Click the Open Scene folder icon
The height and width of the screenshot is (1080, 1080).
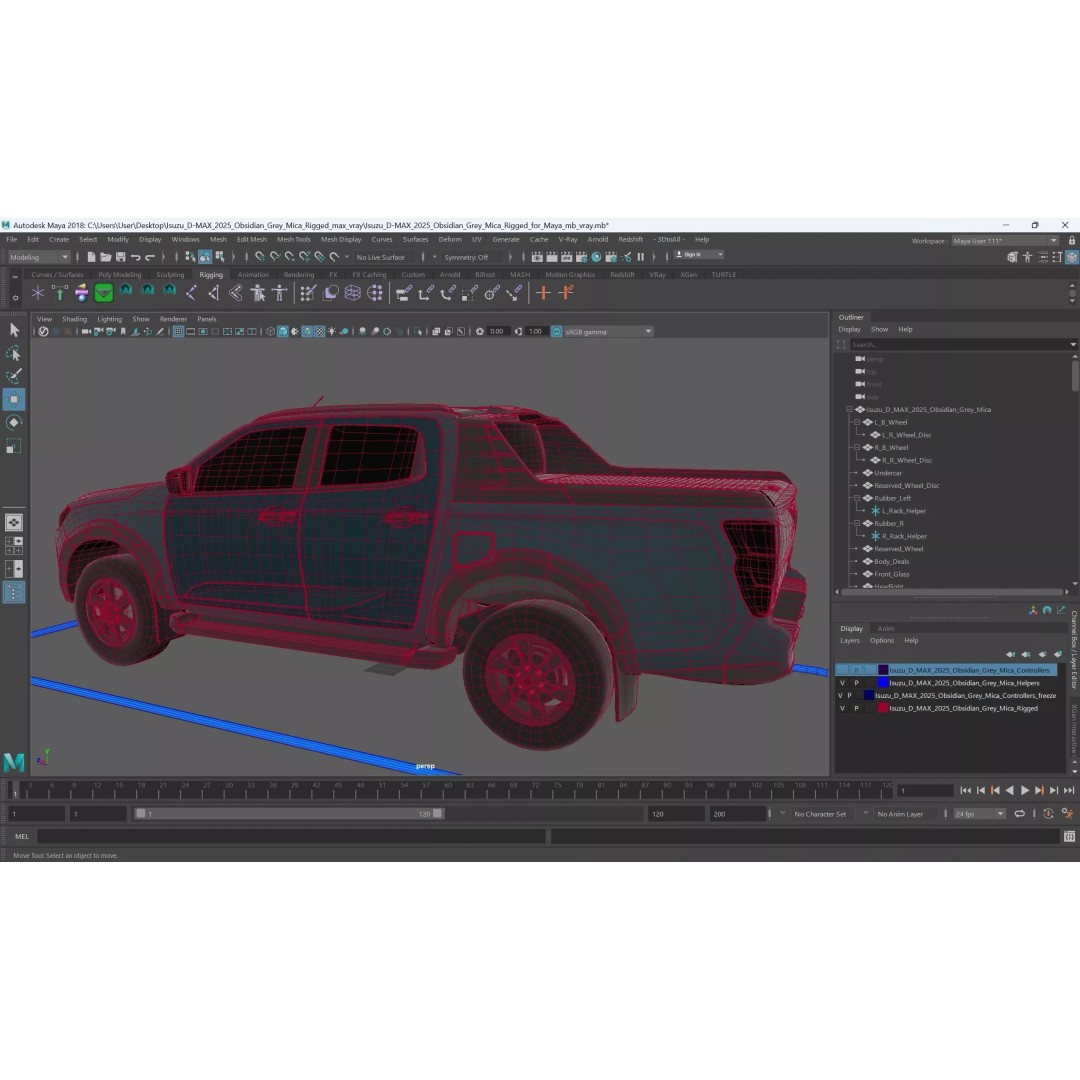click(x=105, y=257)
